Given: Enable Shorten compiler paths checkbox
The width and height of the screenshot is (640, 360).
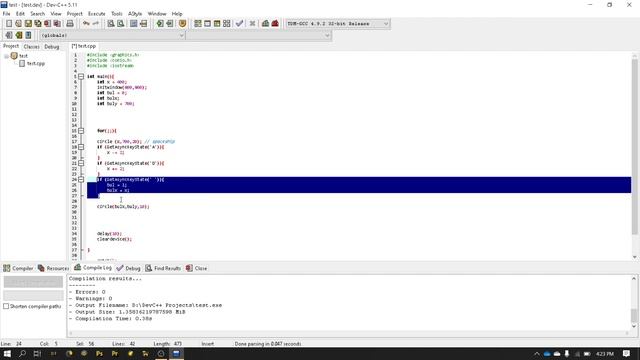Looking at the screenshot, I should click(6, 306).
